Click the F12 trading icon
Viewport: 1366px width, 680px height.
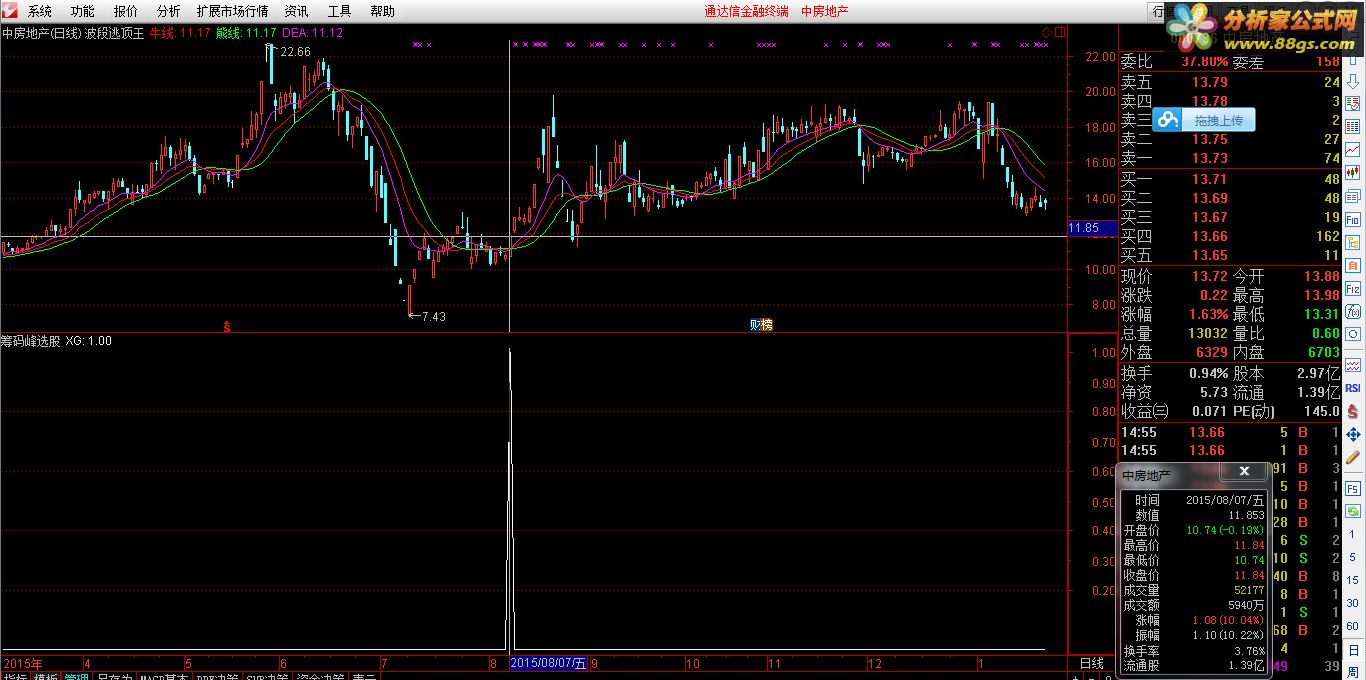point(1352,288)
